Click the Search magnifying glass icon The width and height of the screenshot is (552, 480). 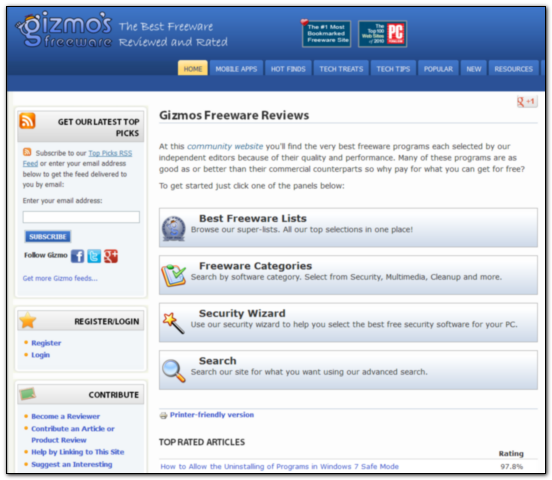[x=174, y=370]
